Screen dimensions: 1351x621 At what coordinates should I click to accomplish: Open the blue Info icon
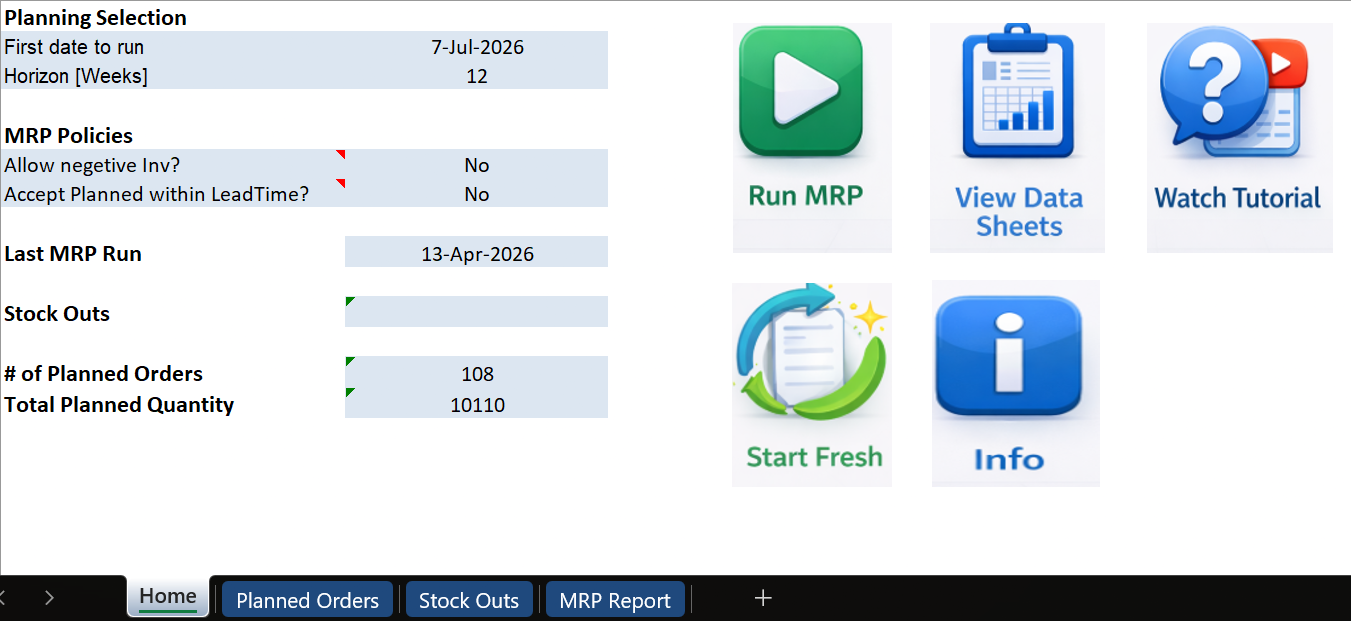click(x=1008, y=360)
